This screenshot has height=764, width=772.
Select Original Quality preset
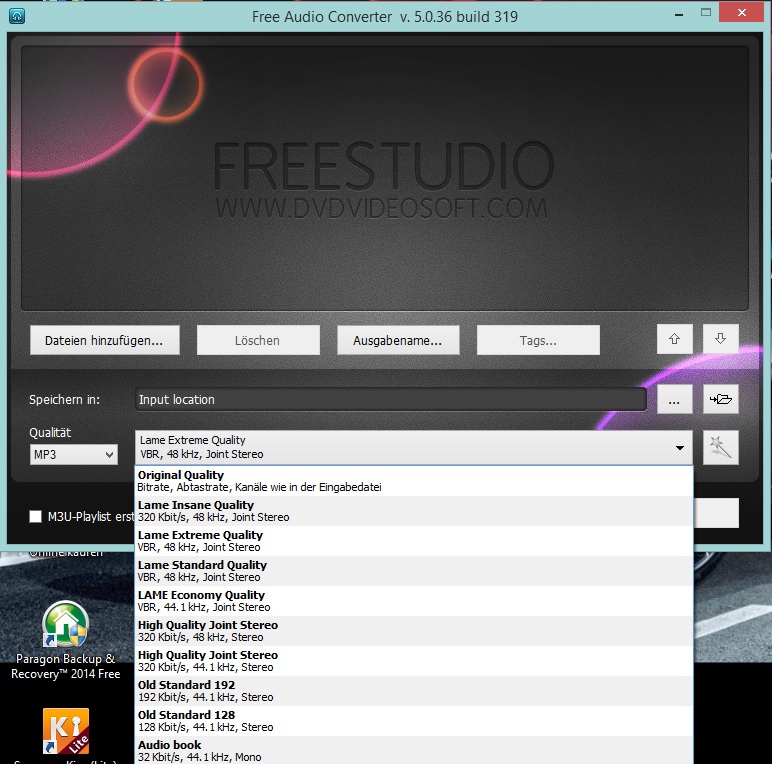pos(414,481)
